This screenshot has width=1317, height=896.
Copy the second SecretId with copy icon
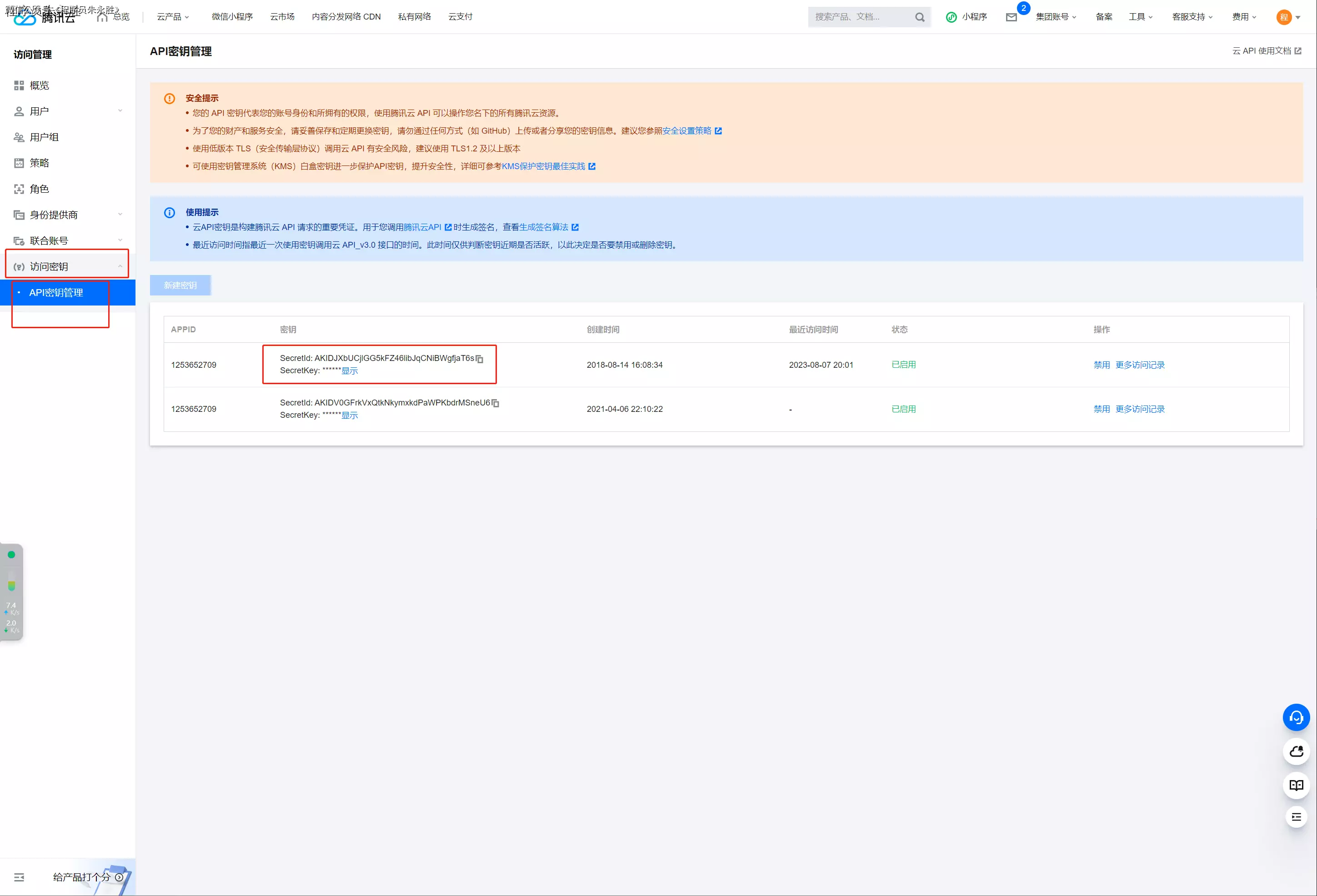click(x=495, y=403)
